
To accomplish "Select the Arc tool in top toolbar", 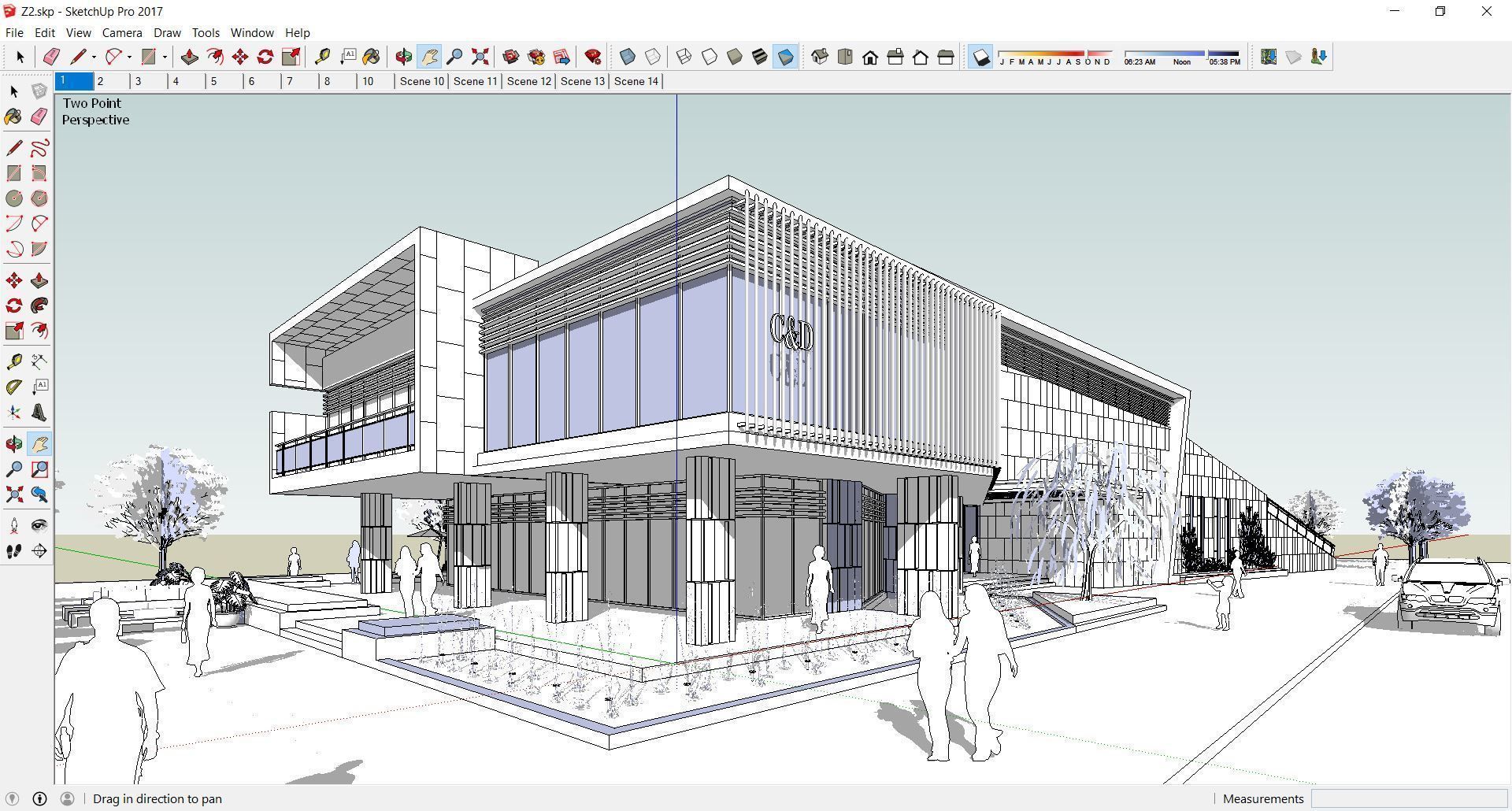I will click(x=114, y=57).
